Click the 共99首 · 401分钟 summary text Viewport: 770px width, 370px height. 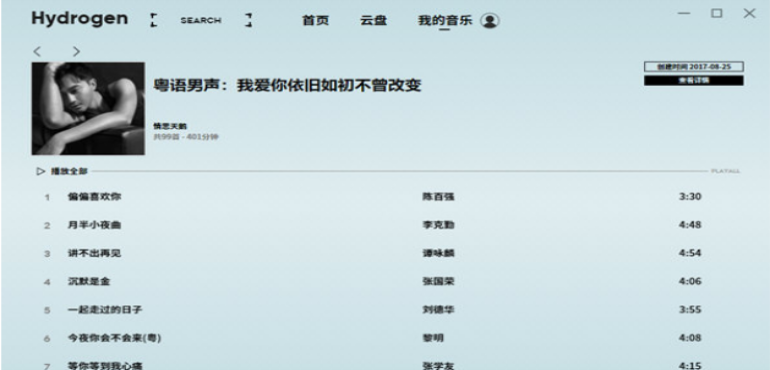click(x=186, y=137)
